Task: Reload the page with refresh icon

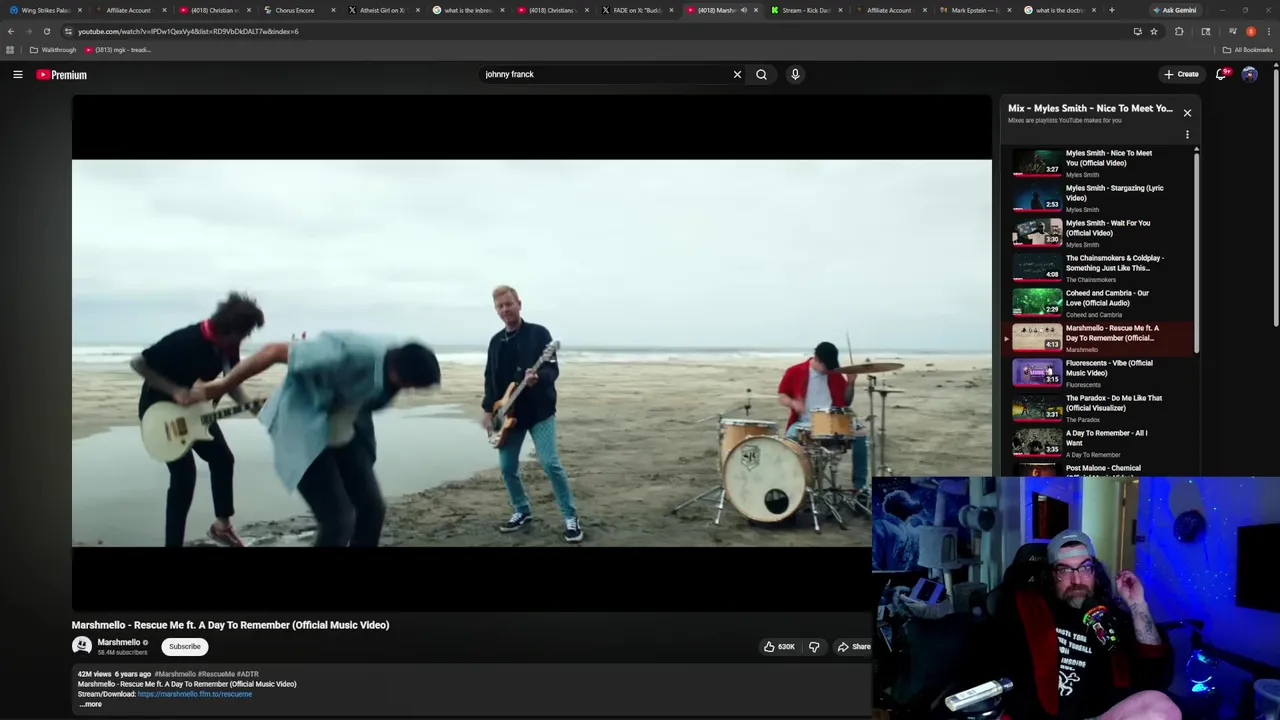Action: point(46,31)
